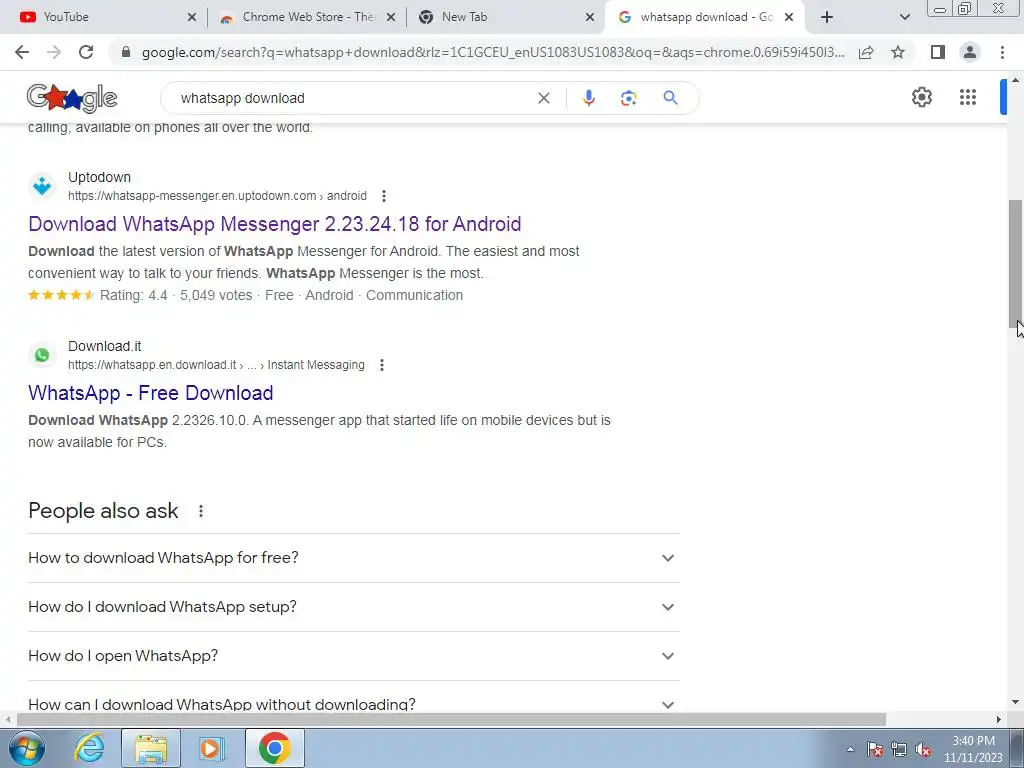1024x768 pixels.
Task: Reload the current page
Action: (86, 52)
